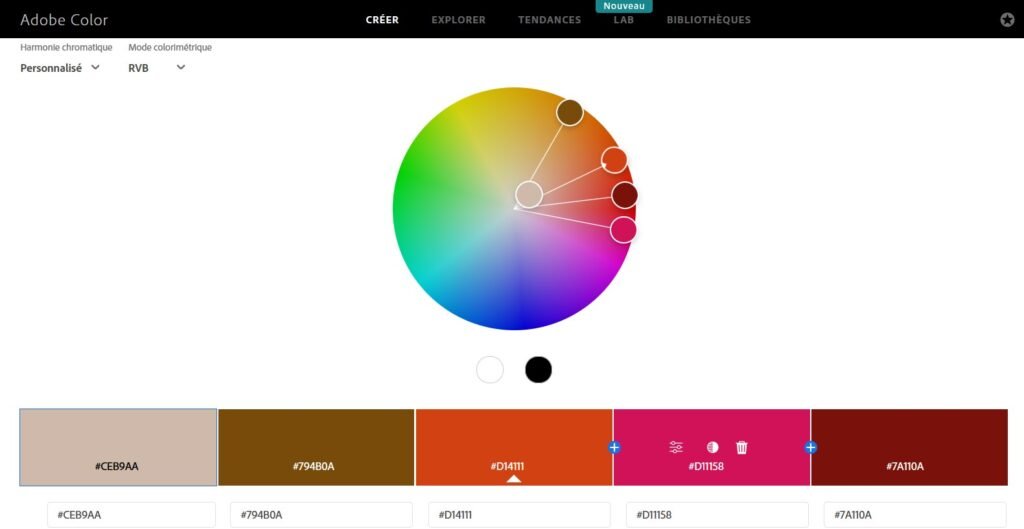1024x529 pixels.
Task: Click the #794B0A hex input field
Action: (321, 515)
